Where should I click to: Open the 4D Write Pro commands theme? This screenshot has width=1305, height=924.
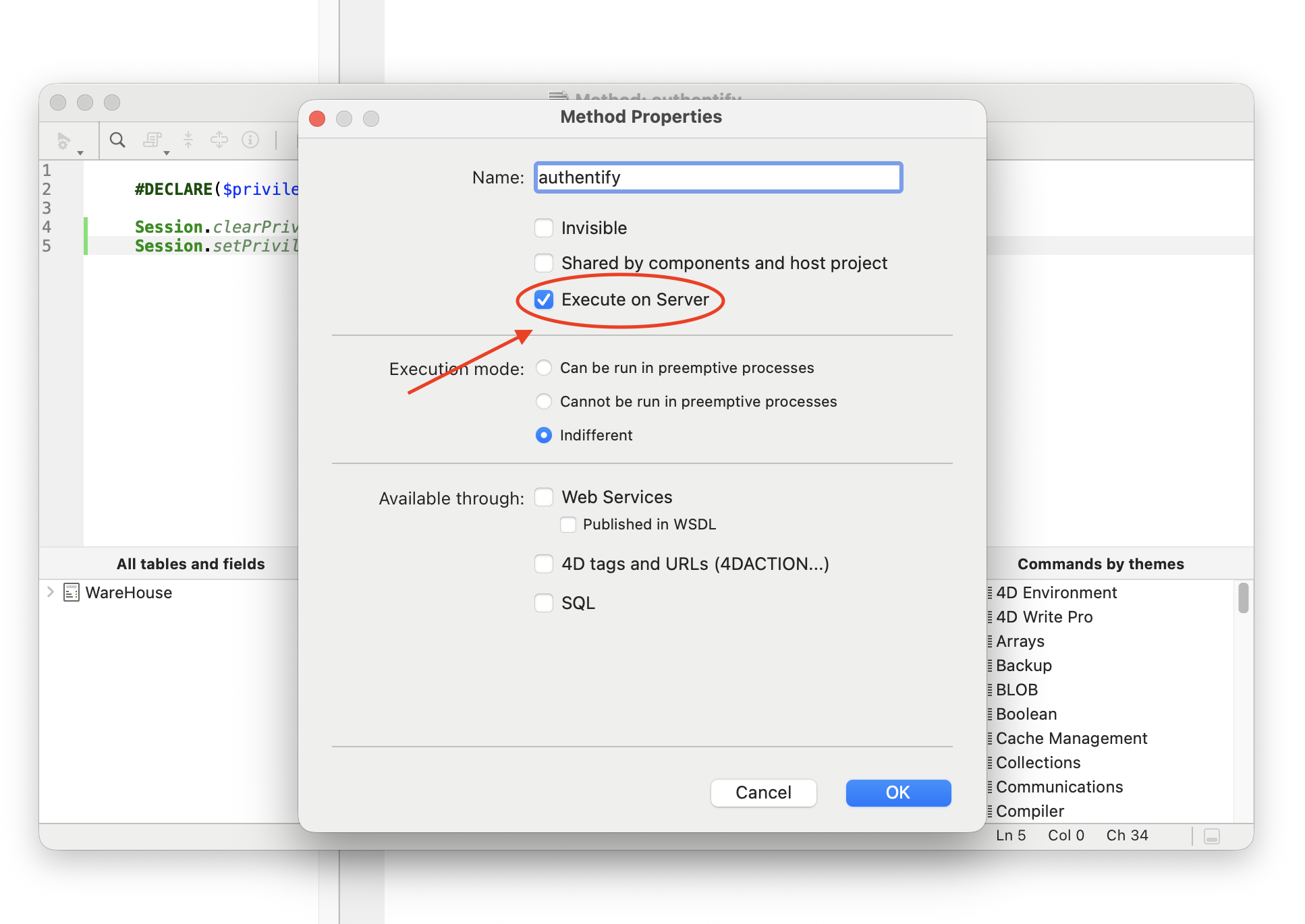[x=1044, y=616]
